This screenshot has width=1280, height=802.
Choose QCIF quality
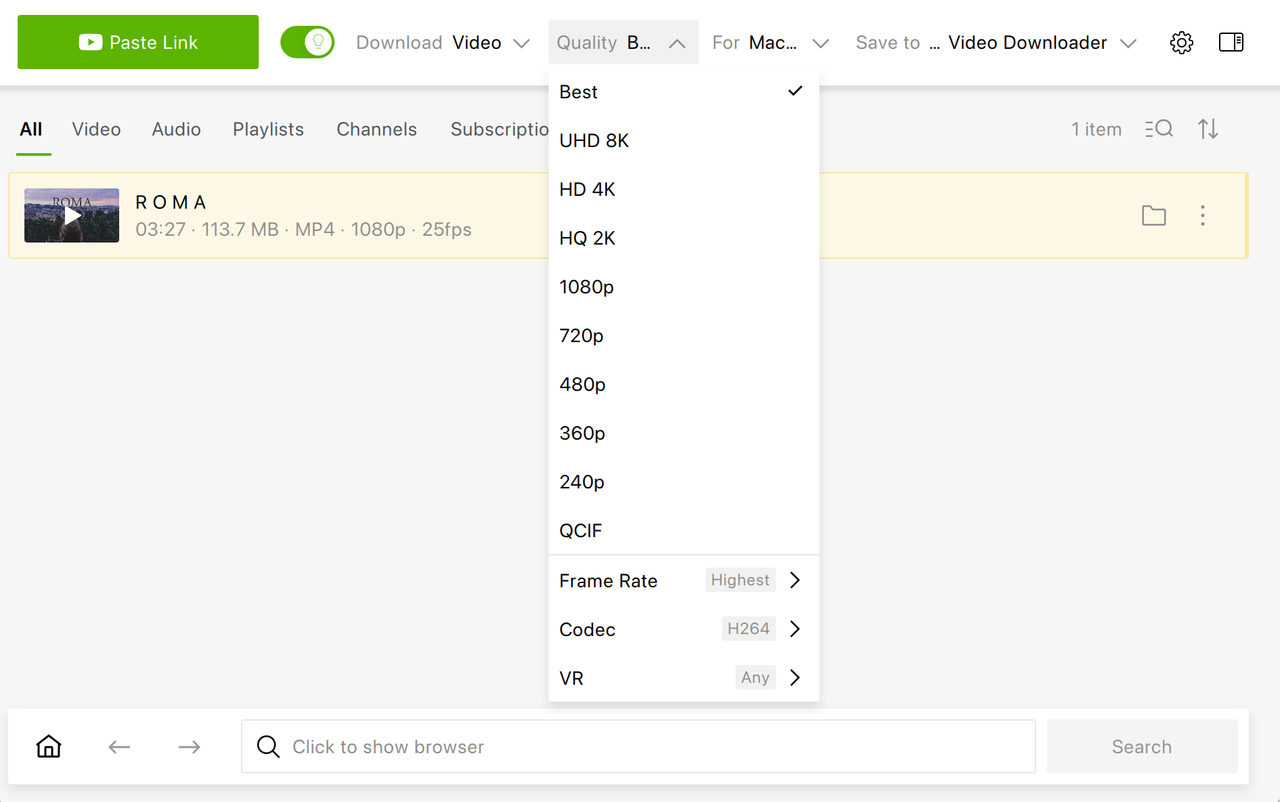pos(684,531)
